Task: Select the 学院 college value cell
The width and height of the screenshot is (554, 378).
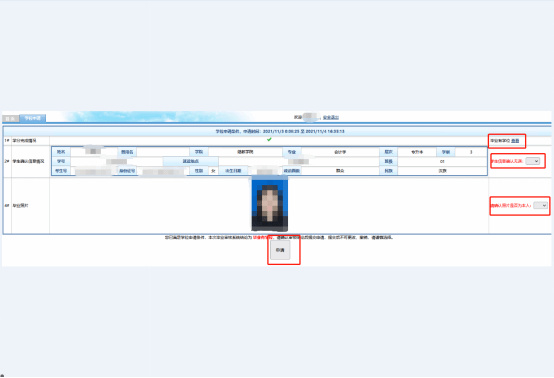Action: 245,152
